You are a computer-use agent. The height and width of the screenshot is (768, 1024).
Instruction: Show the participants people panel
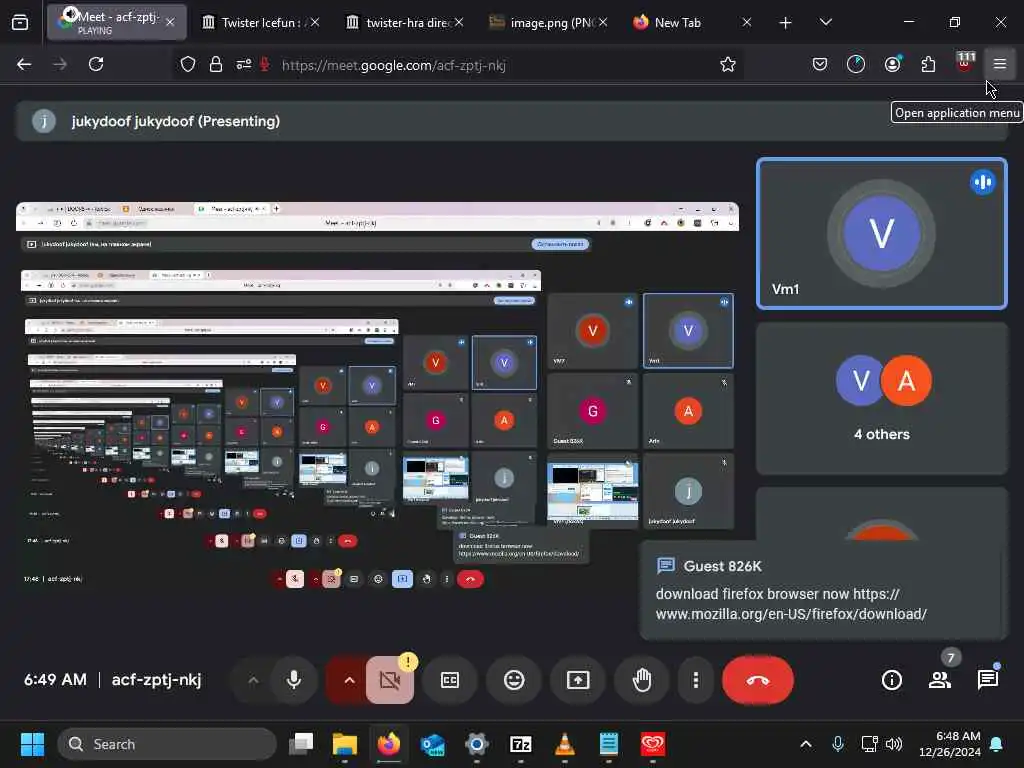click(x=940, y=680)
